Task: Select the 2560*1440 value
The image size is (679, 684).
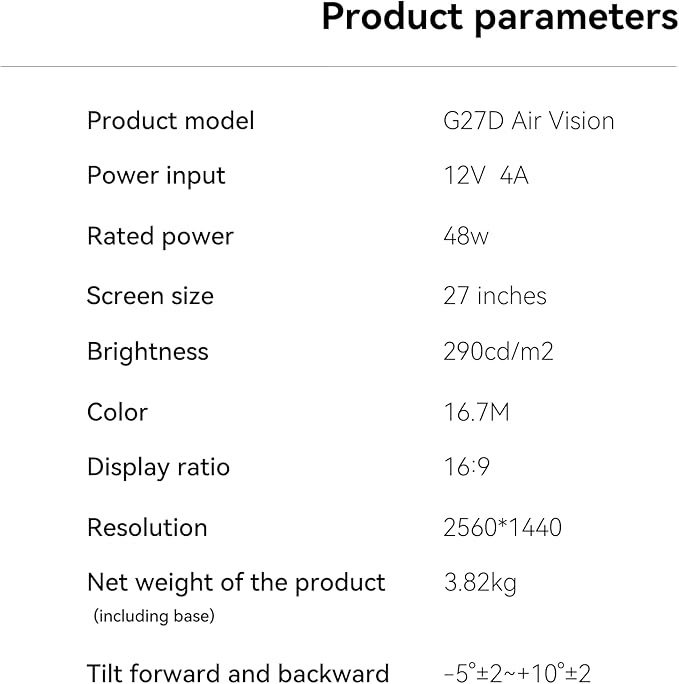Action: [502, 528]
